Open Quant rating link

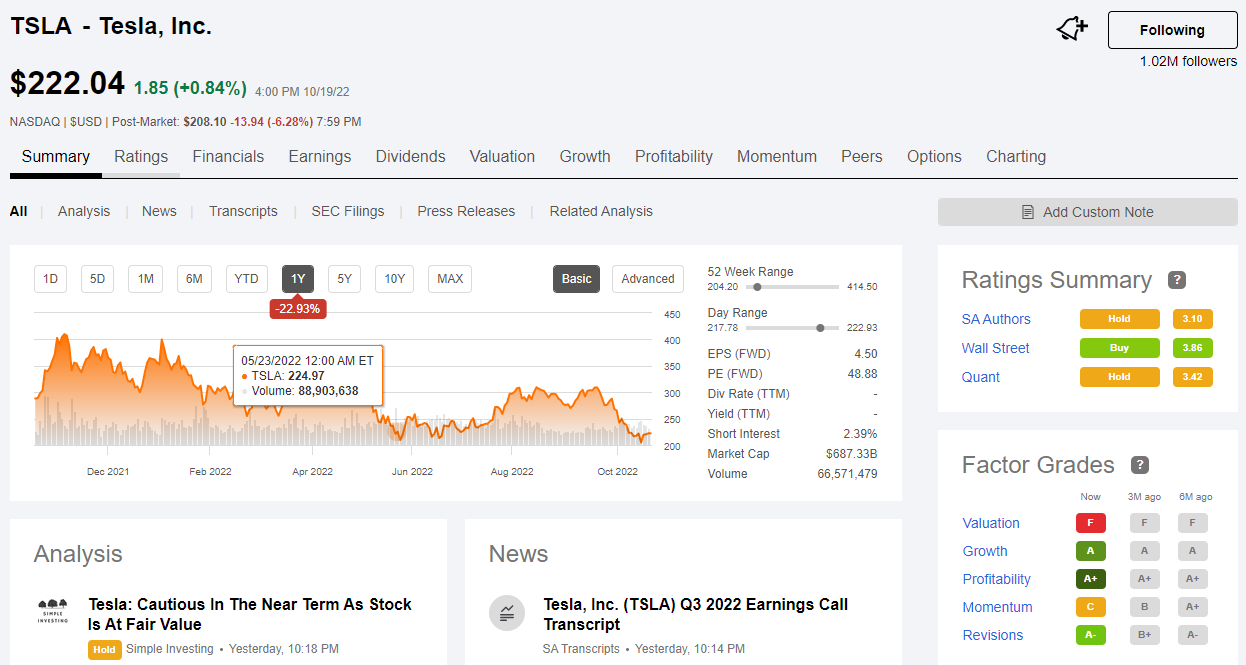pyautogui.click(x=981, y=377)
